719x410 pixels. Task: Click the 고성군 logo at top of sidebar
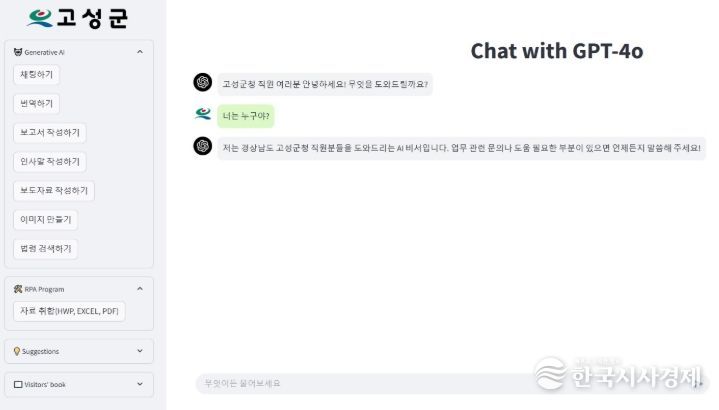[78, 19]
